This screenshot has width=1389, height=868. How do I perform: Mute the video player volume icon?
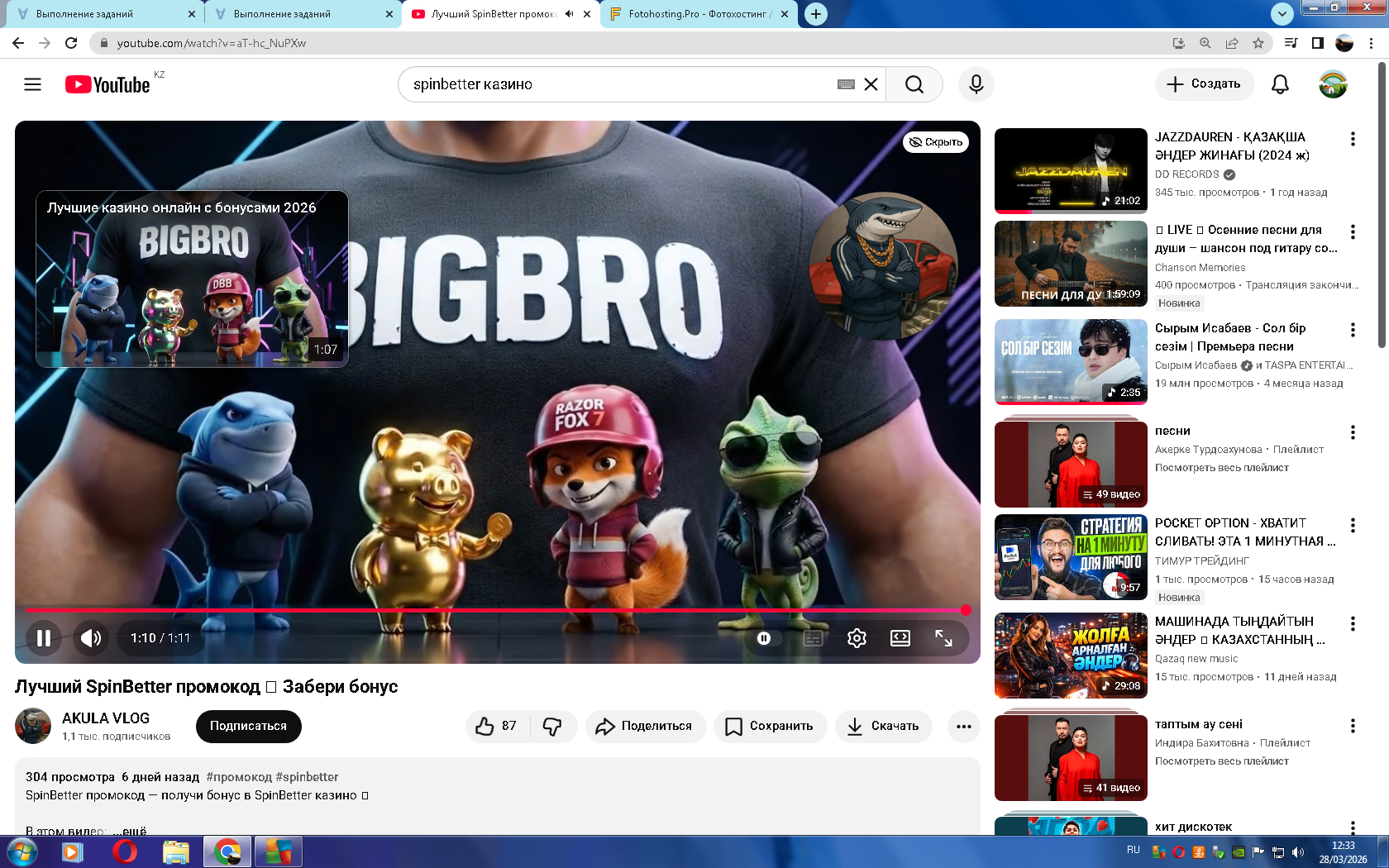[91, 638]
